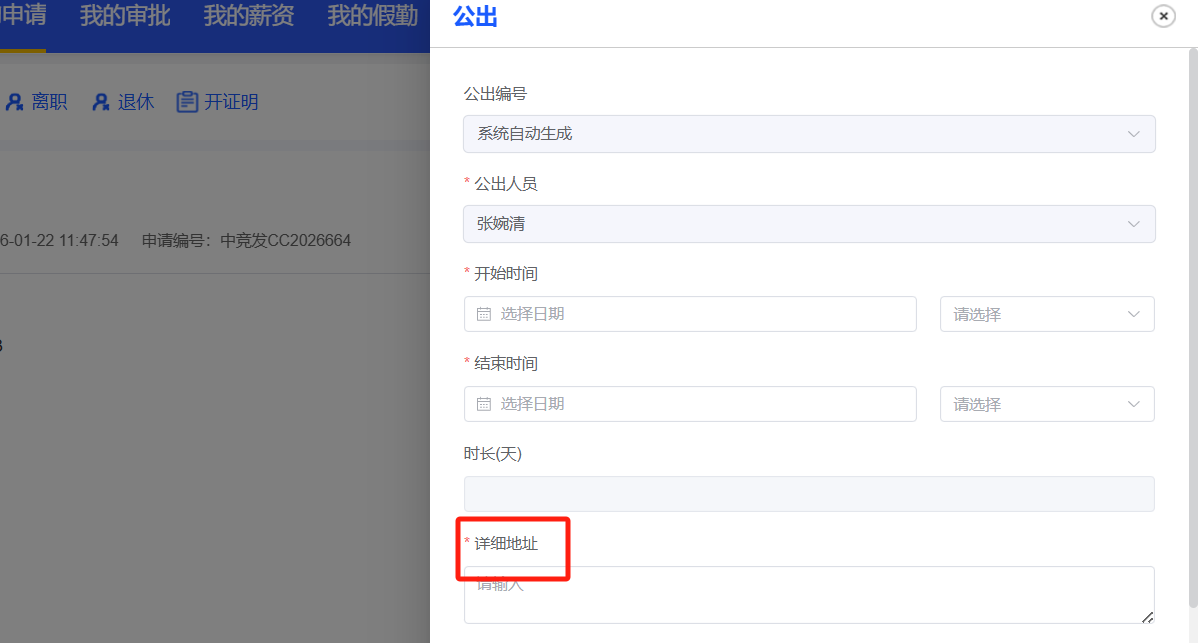Switch to the 我的薪资 tab
Viewport: 1198px width, 643px height.
(x=249, y=15)
